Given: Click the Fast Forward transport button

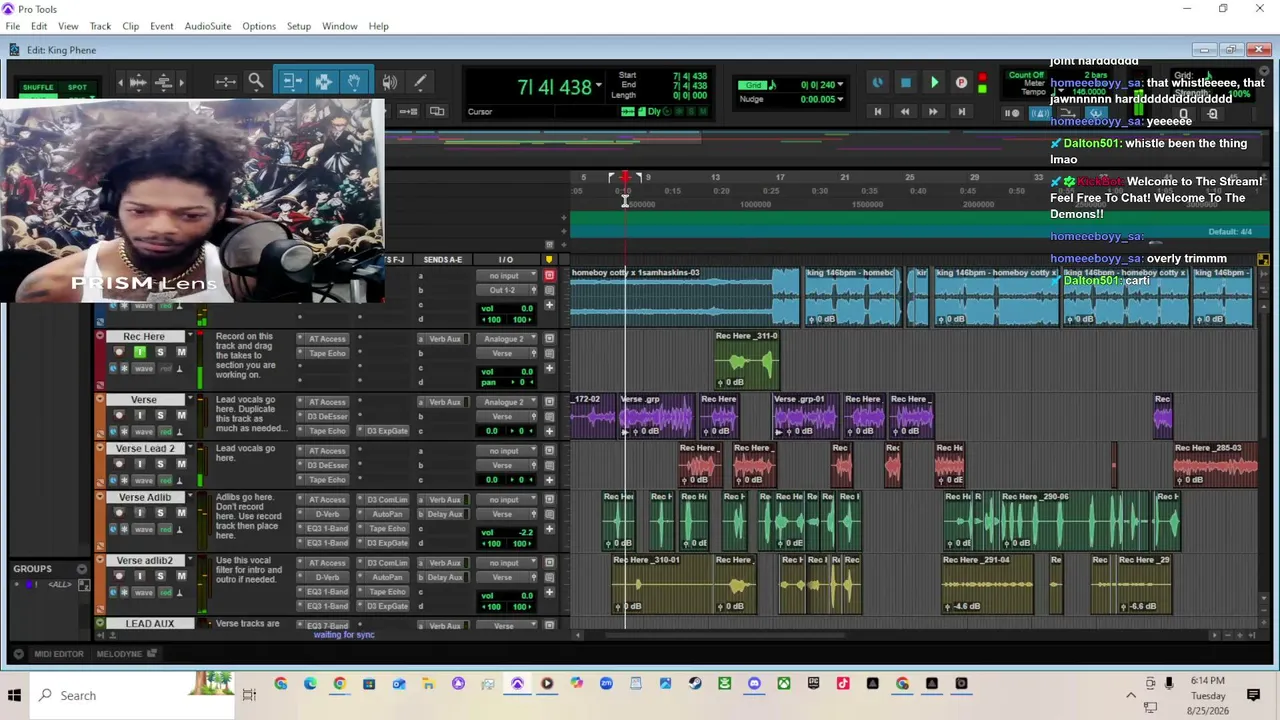Looking at the screenshot, I should pyautogui.click(x=934, y=112).
